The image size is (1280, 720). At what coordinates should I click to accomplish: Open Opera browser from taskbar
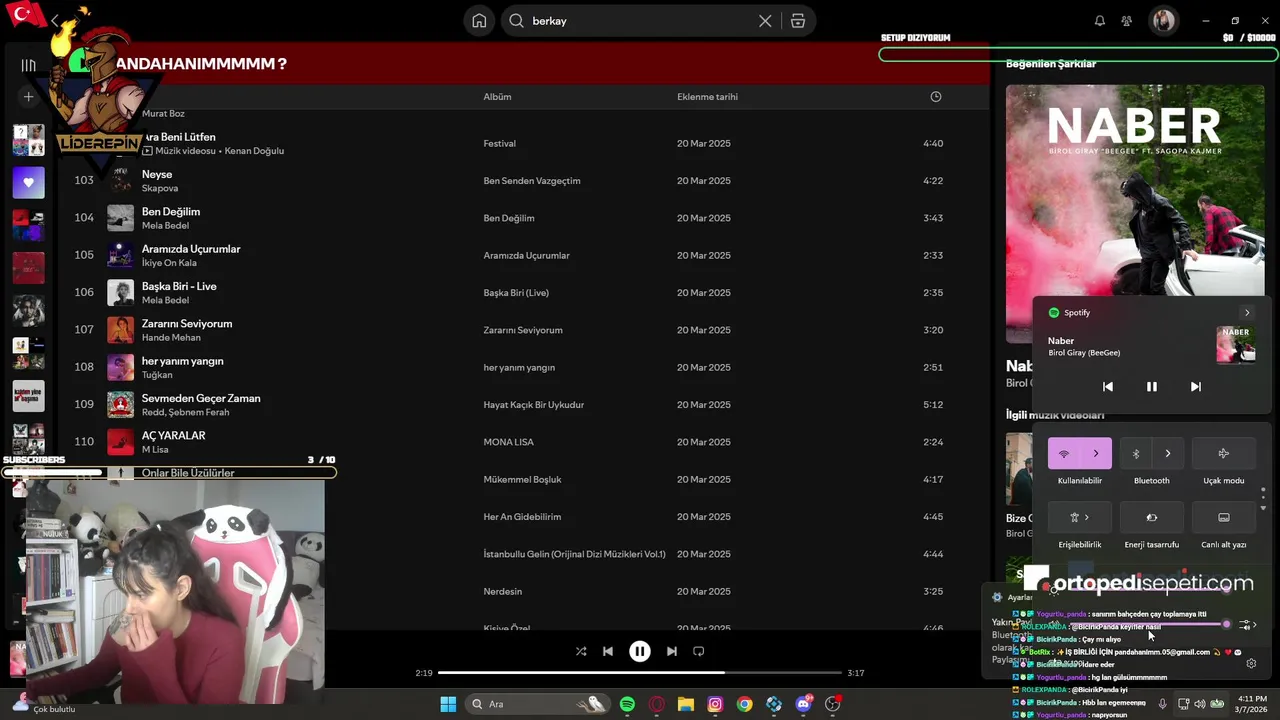(657, 704)
